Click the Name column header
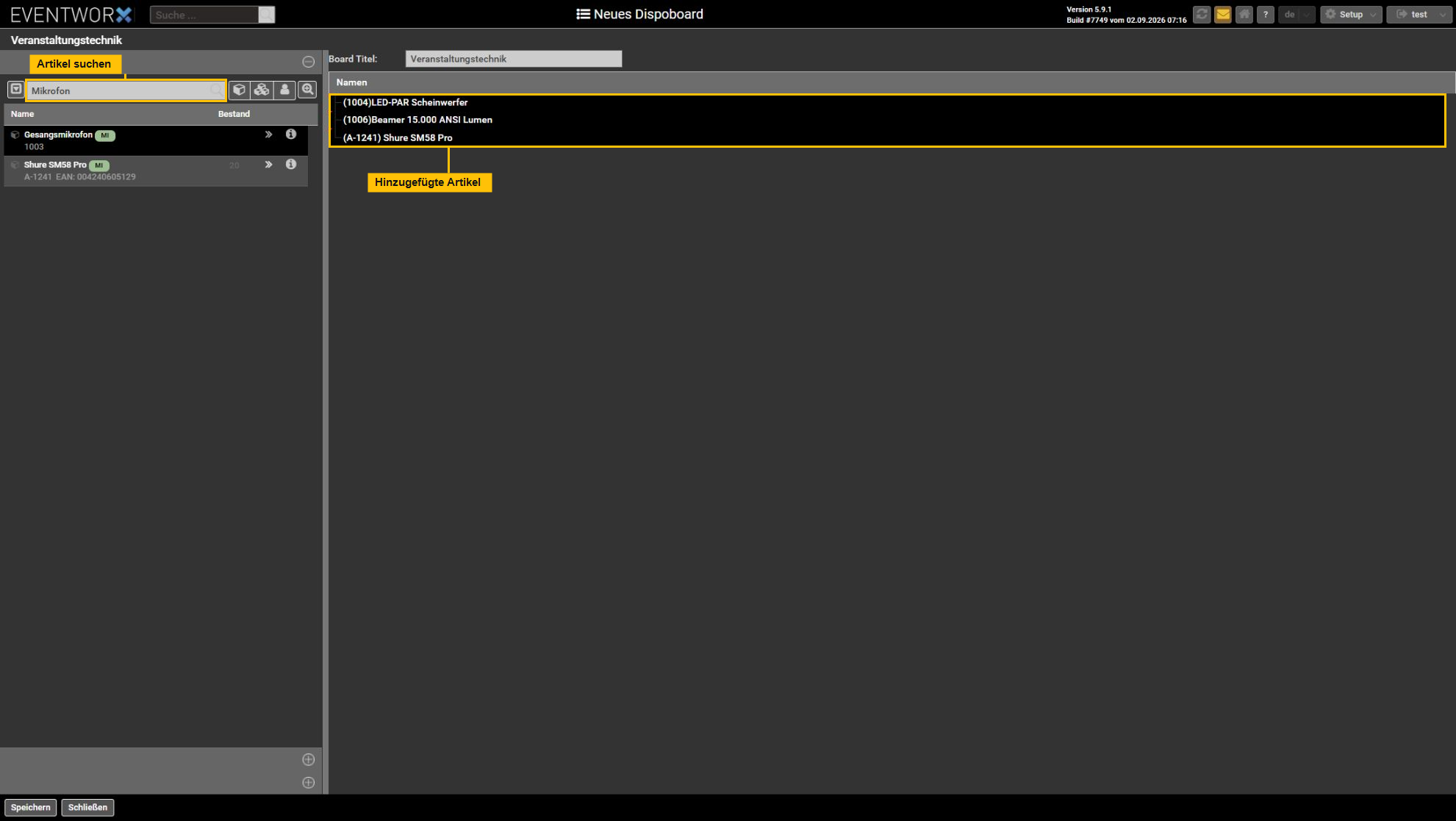This screenshot has width=1456, height=821. pos(22,114)
